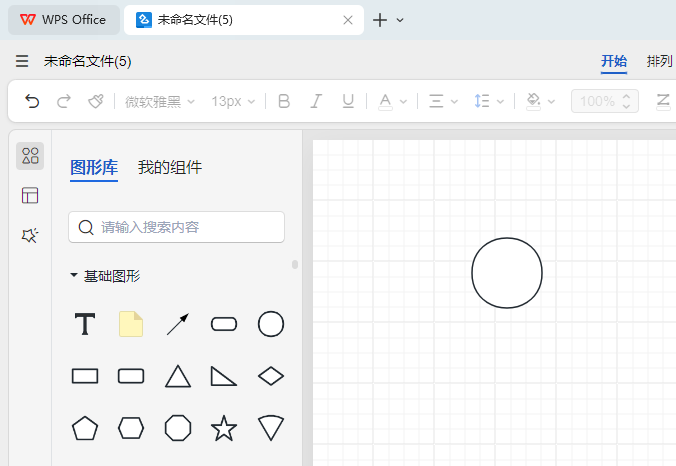Click the circle drawn on the canvas
This screenshot has width=676, height=466.
pos(507,273)
